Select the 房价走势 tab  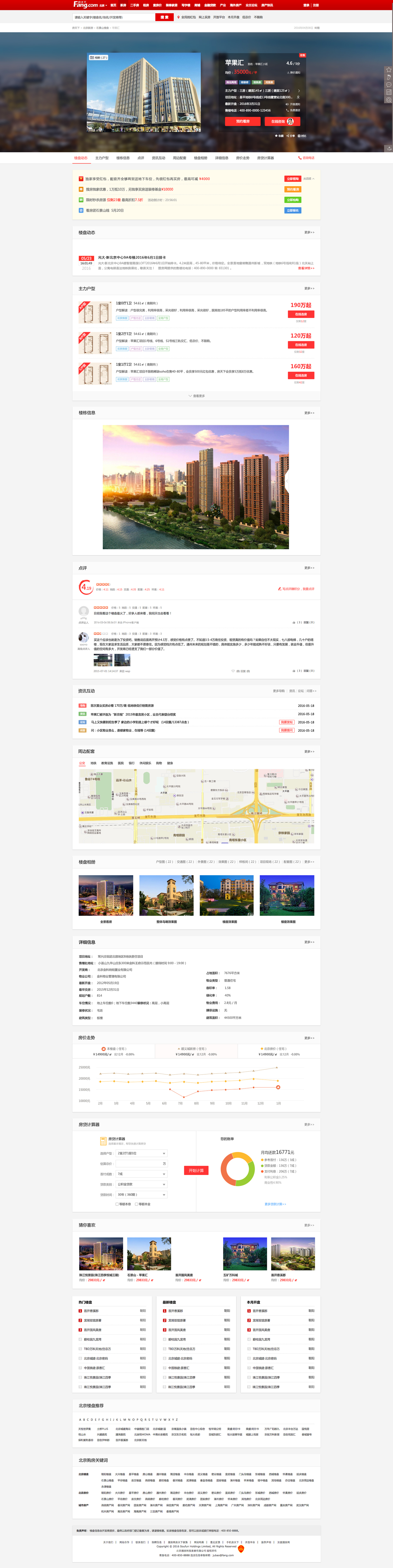pos(243,158)
